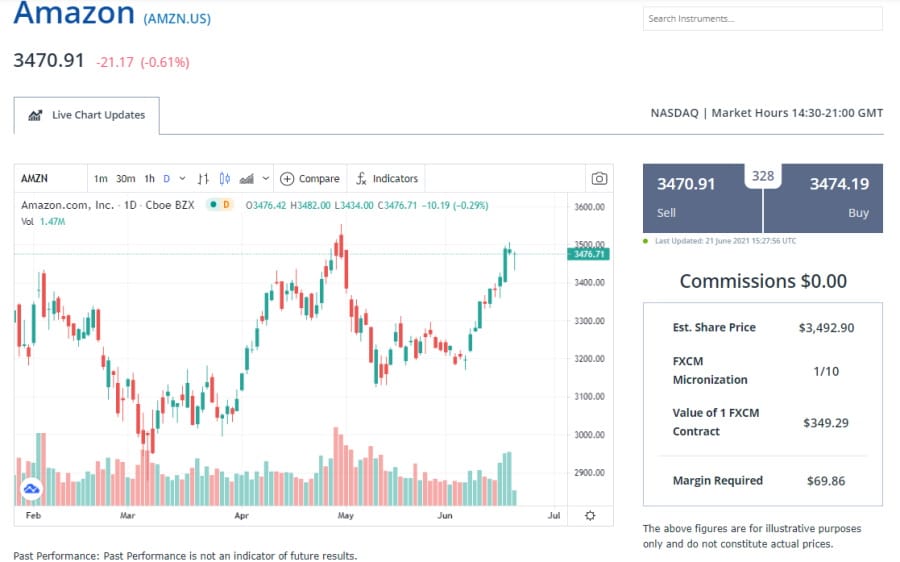900x562 pixels.
Task: Click the spread value 328
Action: (x=763, y=176)
